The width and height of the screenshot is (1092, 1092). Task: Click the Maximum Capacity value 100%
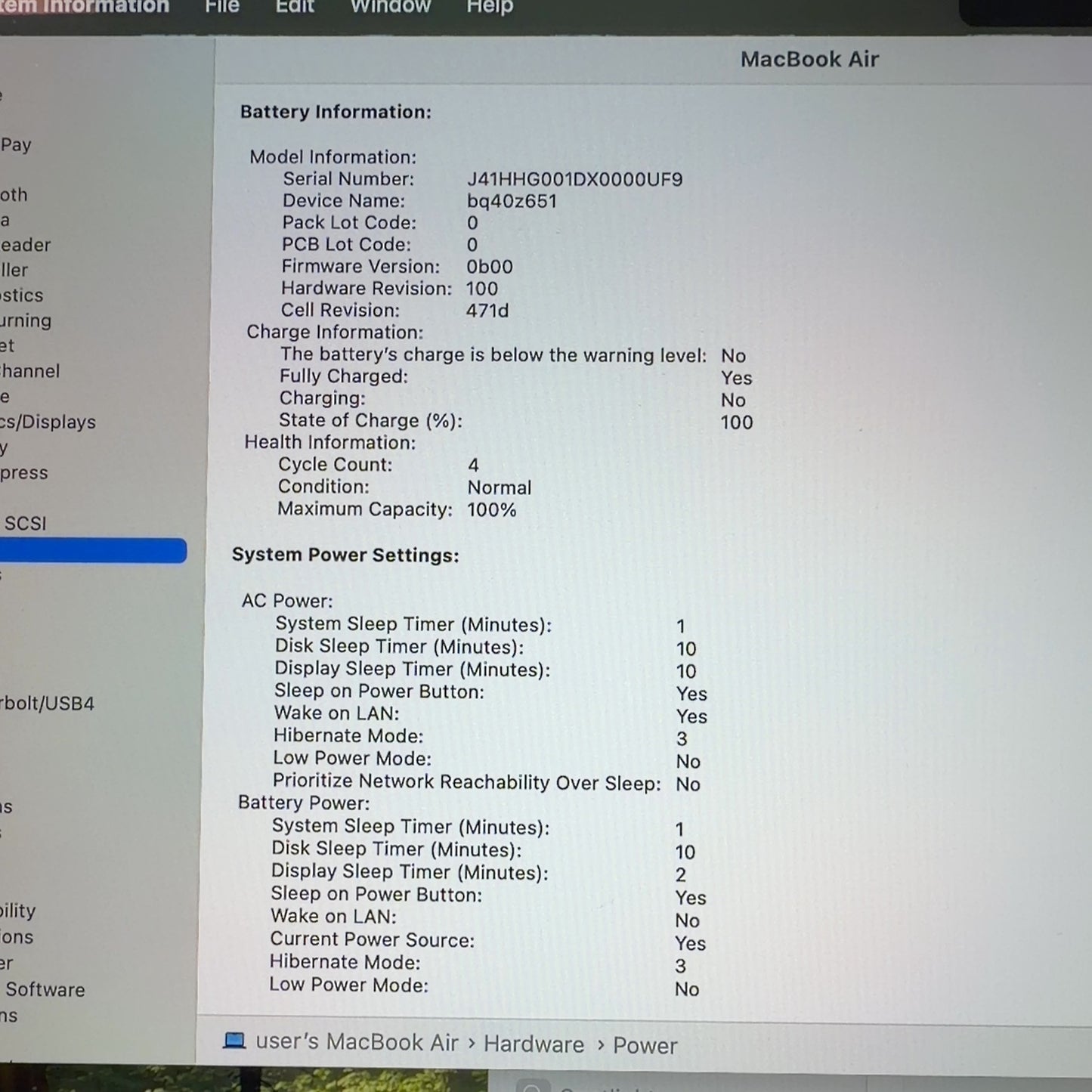coord(492,509)
